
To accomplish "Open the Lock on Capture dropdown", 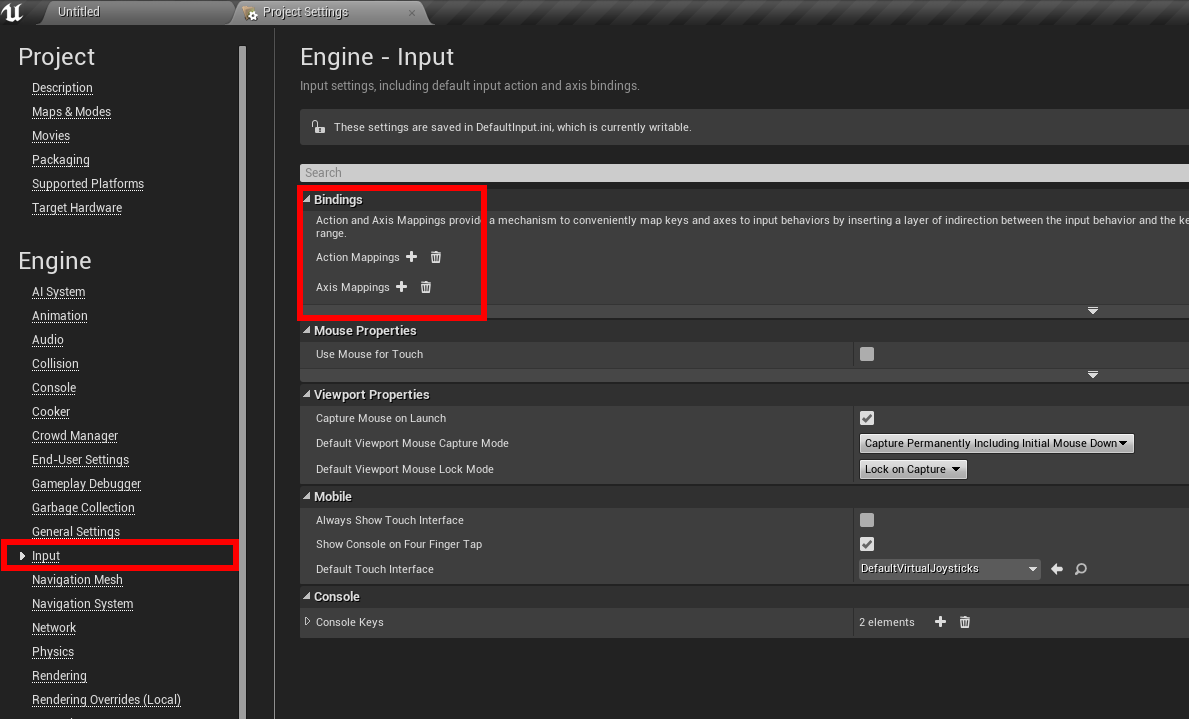I will pyautogui.click(x=913, y=469).
